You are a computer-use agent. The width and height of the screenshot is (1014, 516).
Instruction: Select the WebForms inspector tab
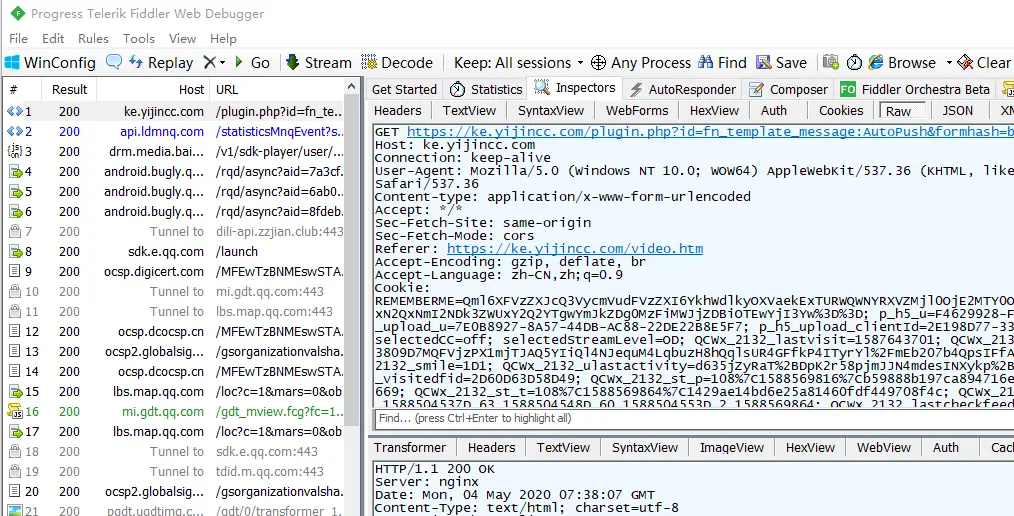coord(637,111)
